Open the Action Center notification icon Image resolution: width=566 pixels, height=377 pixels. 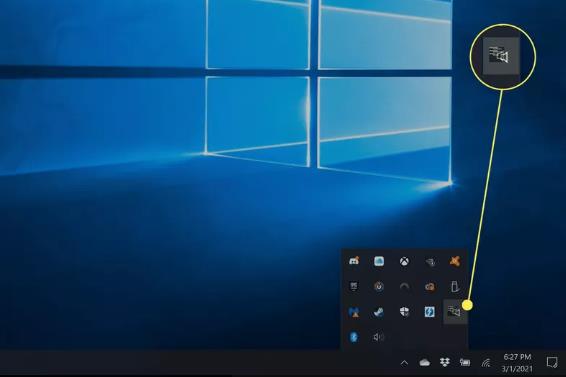tap(552, 362)
